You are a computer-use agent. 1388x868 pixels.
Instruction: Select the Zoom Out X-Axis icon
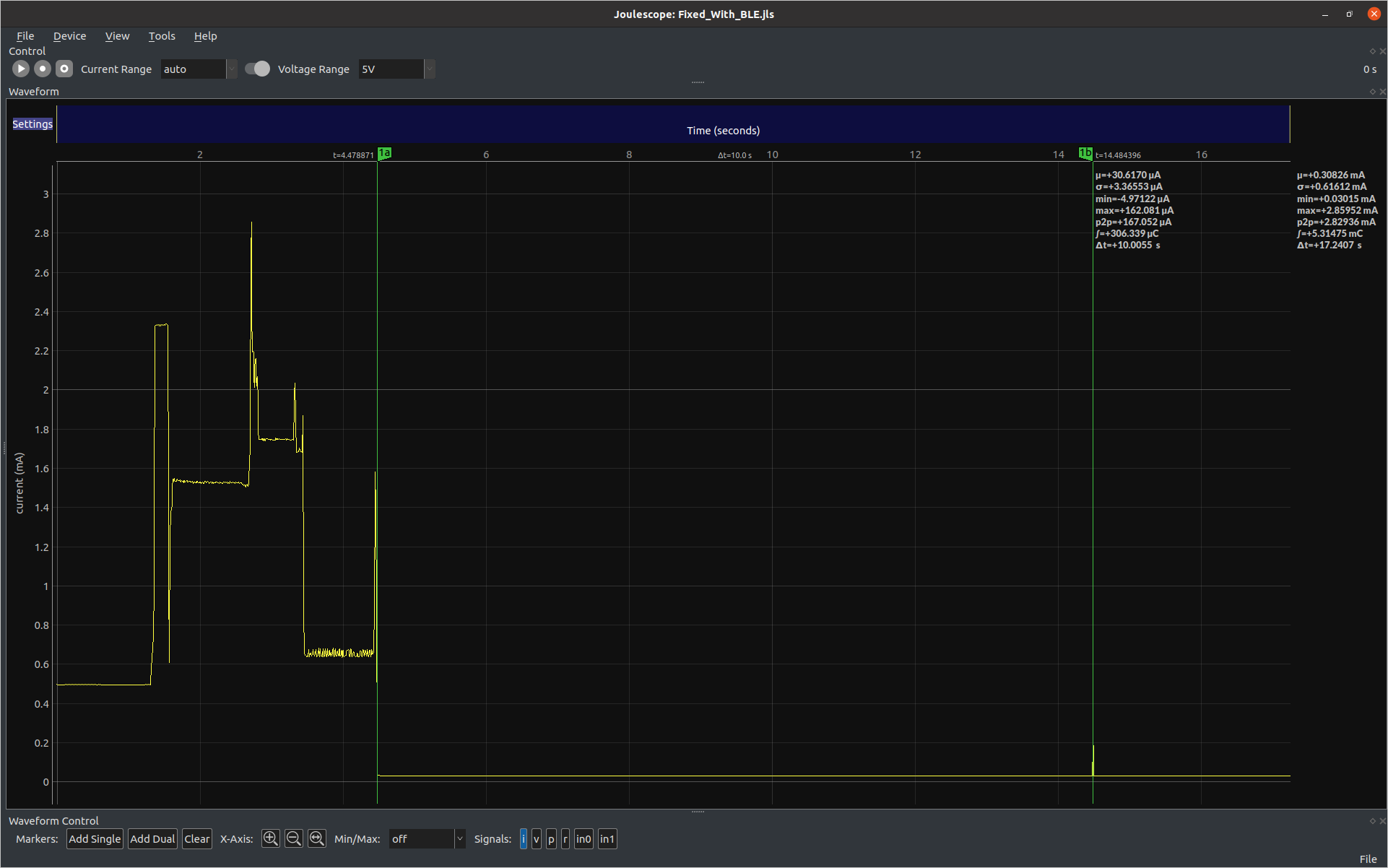[x=294, y=838]
